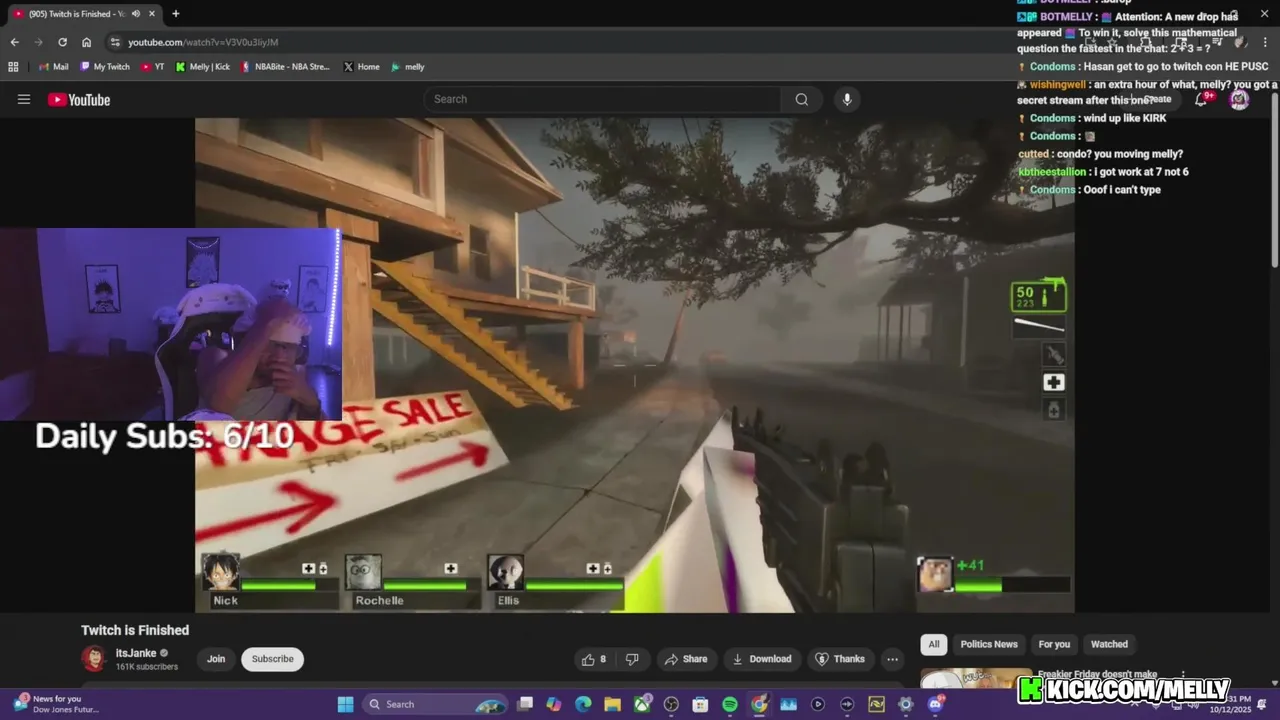The height and width of the screenshot is (720, 1280).
Task: Switch to Chrome on the taskbar
Action: point(759,704)
